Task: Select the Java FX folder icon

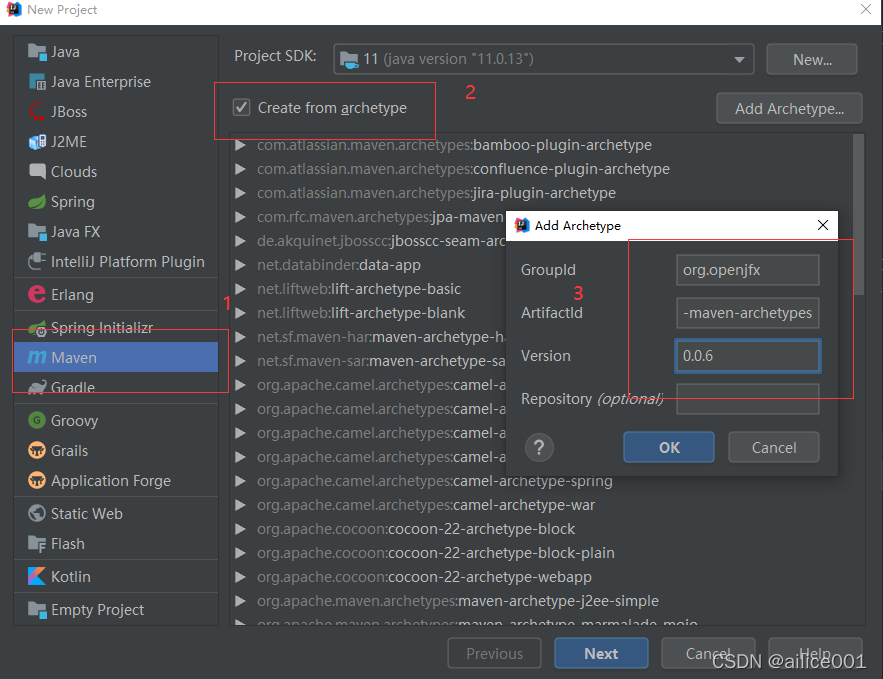Action: click(37, 231)
